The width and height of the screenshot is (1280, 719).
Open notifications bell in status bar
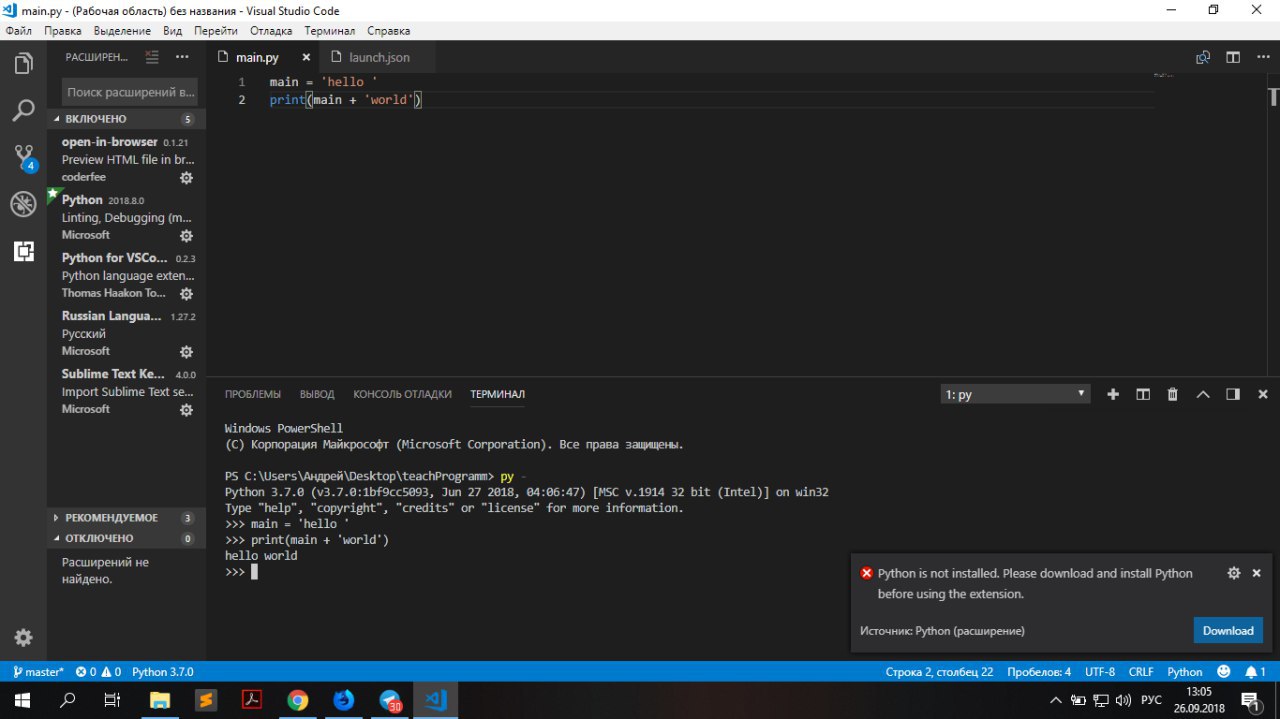[x=1256, y=672]
